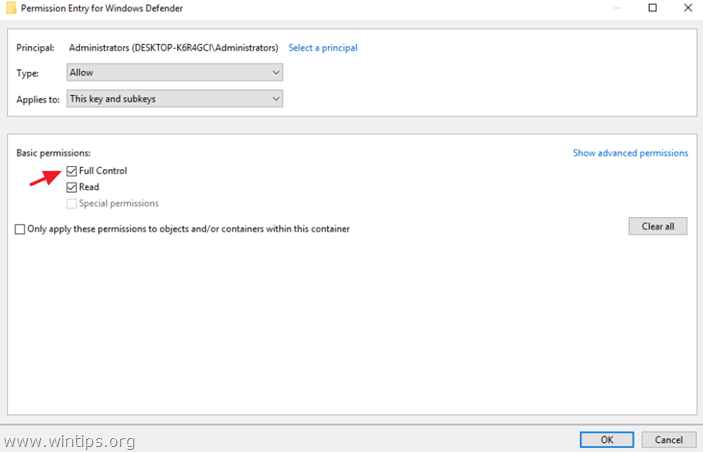Viewport: 703px width, 452px height.
Task: Open the Type dropdown showing Allow
Action: (x=175, y=72)
